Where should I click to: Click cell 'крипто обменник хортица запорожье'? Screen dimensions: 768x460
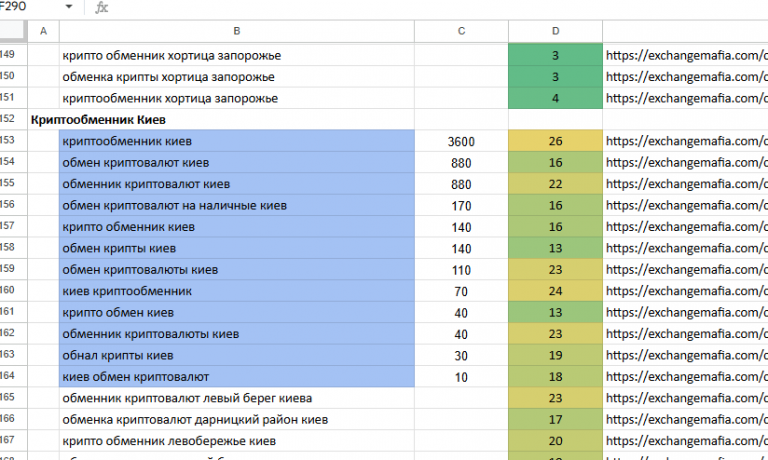pos(237,55)
